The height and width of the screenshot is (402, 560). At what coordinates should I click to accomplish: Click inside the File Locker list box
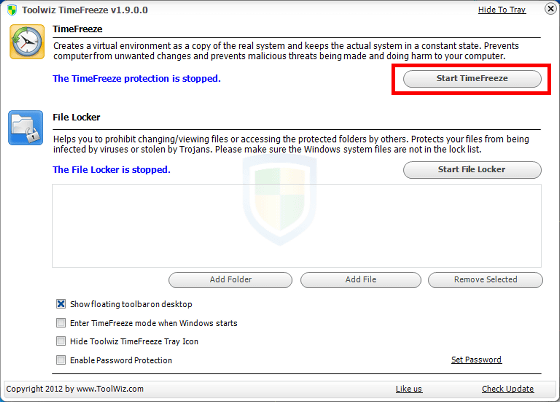[297, 226]
